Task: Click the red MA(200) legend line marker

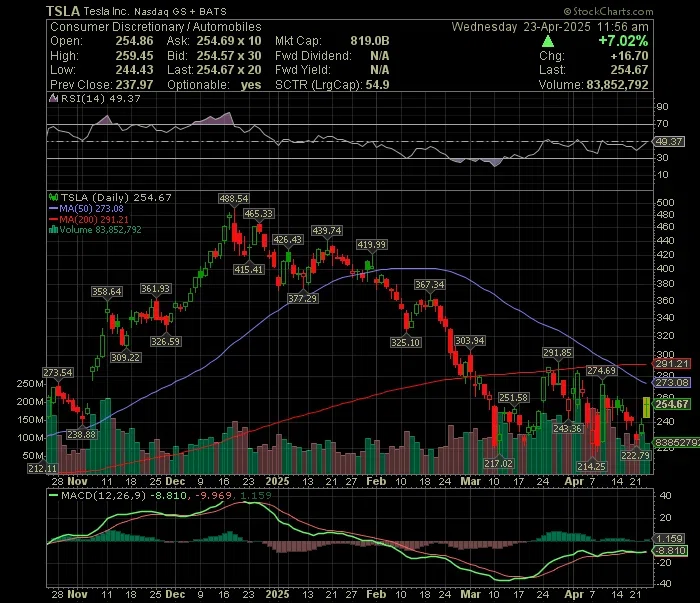Action: [x=54, y=219]
